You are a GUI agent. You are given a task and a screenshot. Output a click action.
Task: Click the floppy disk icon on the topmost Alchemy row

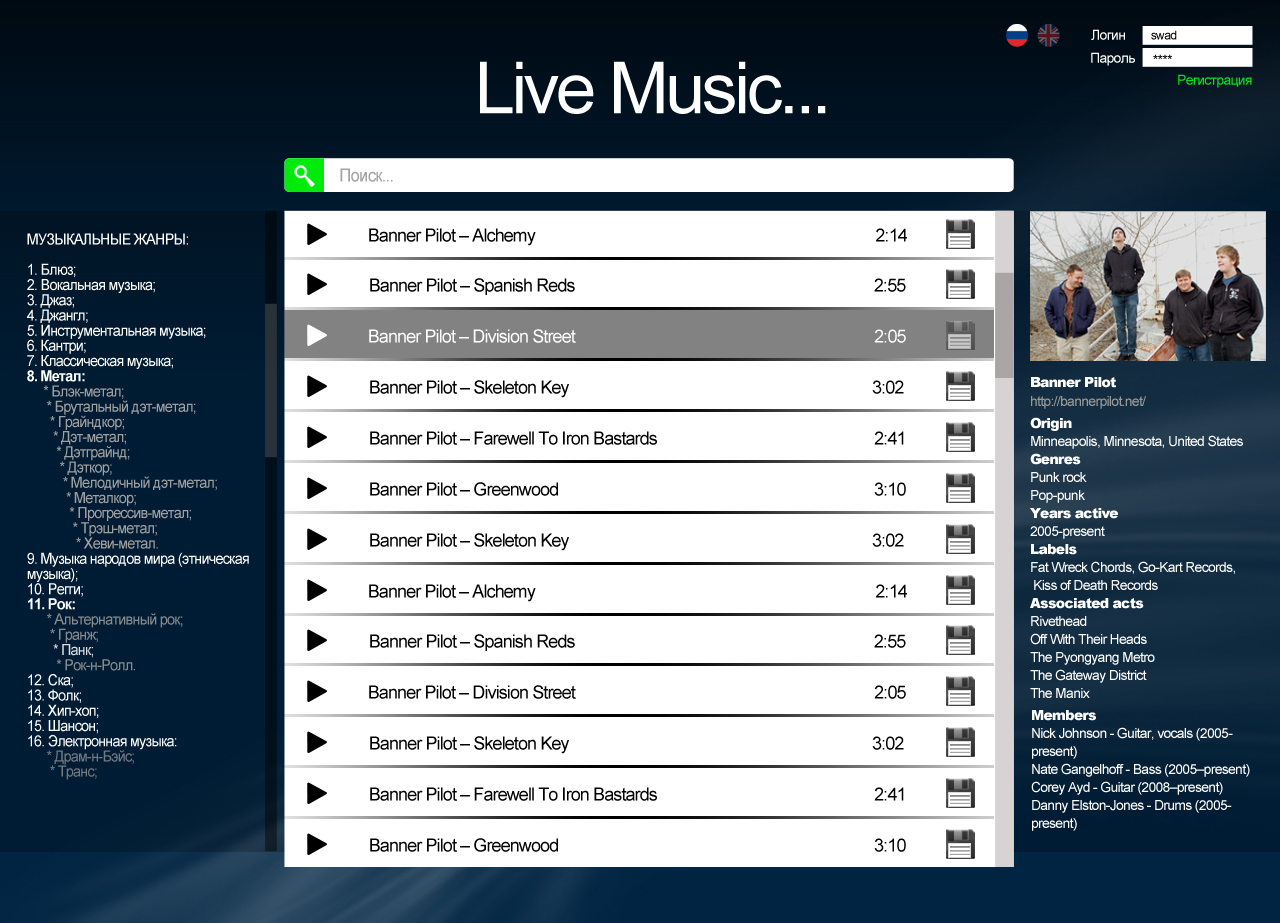(x=960, y=235)
